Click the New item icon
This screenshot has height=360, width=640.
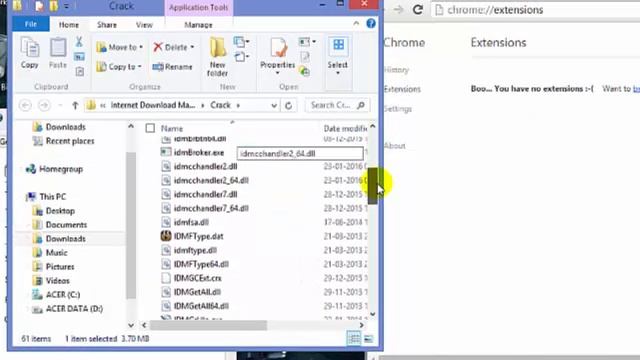[x=241, y=42]
